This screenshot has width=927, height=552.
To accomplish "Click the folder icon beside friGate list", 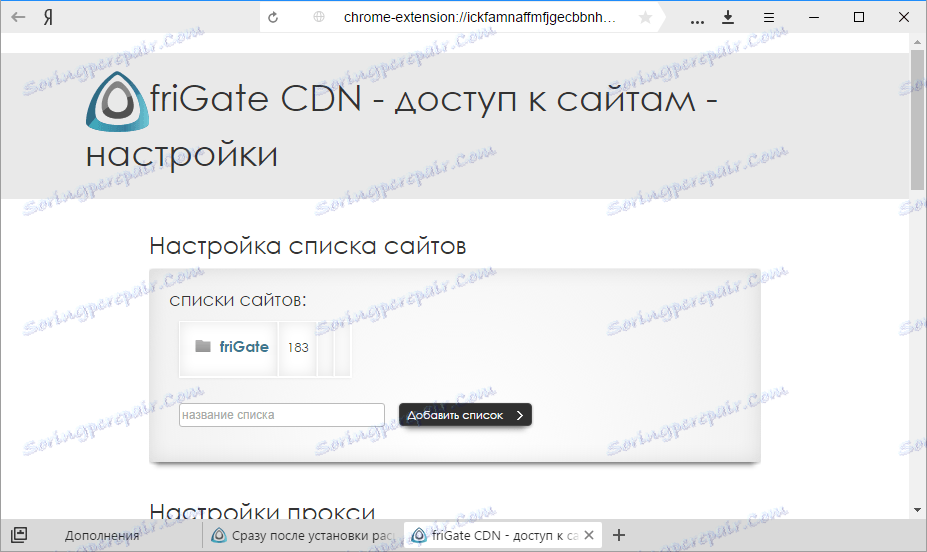I will coord(203,346).
